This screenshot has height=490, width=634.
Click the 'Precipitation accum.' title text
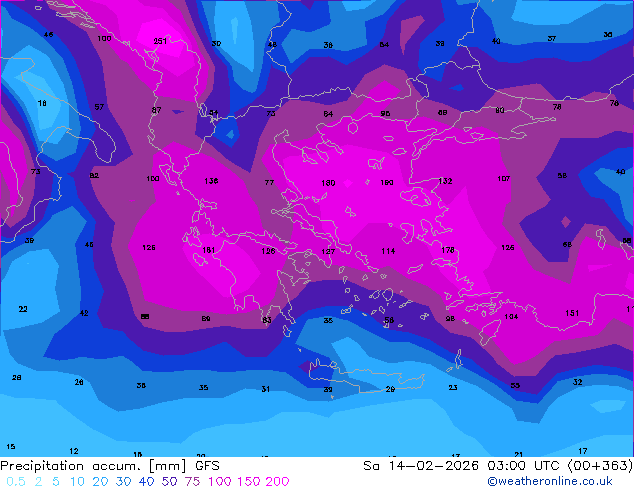[x=70, y=466]
